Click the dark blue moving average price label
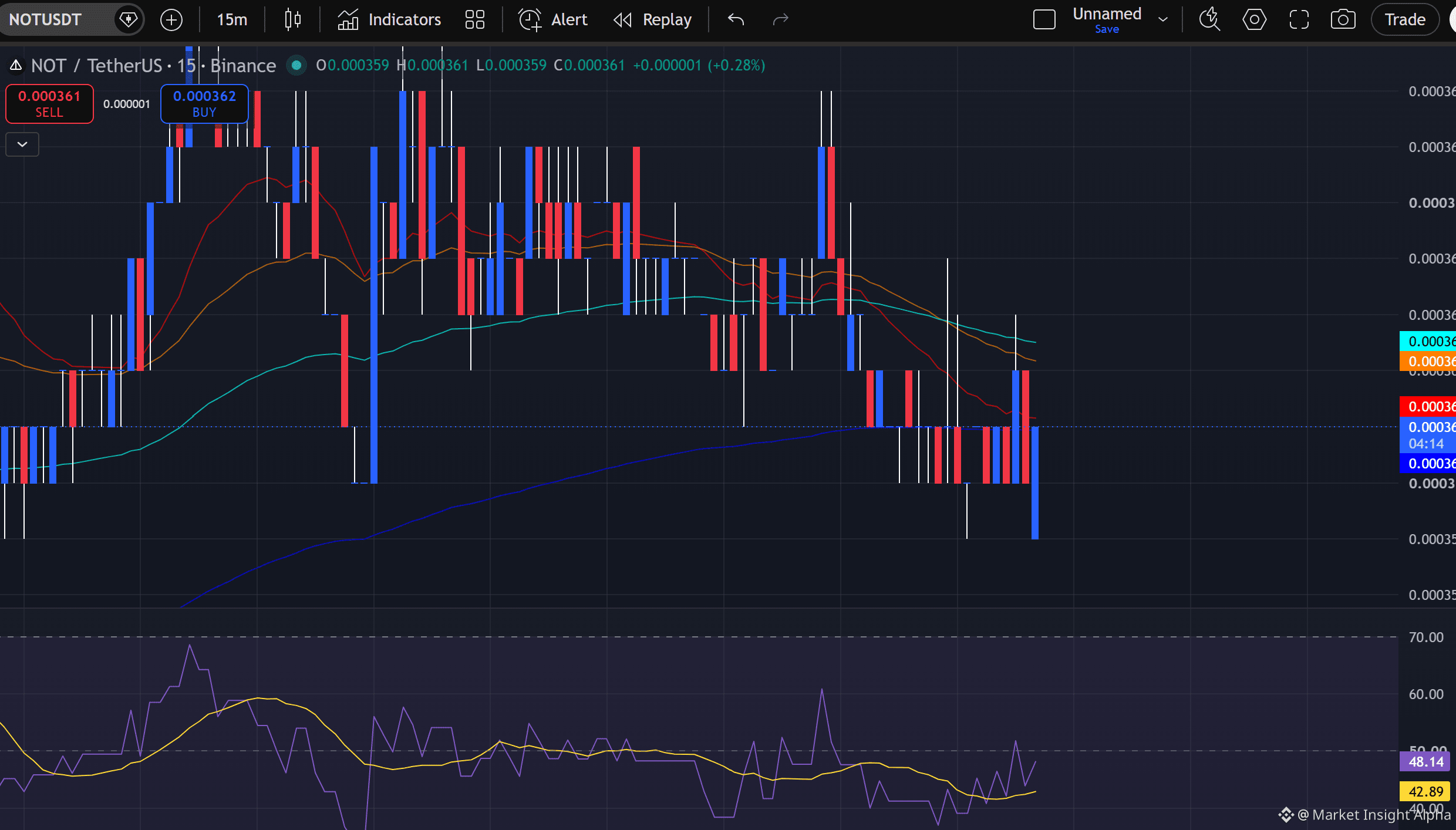Image resolution: width=1456 pixels, height=830 pixels. [1428, 463]
